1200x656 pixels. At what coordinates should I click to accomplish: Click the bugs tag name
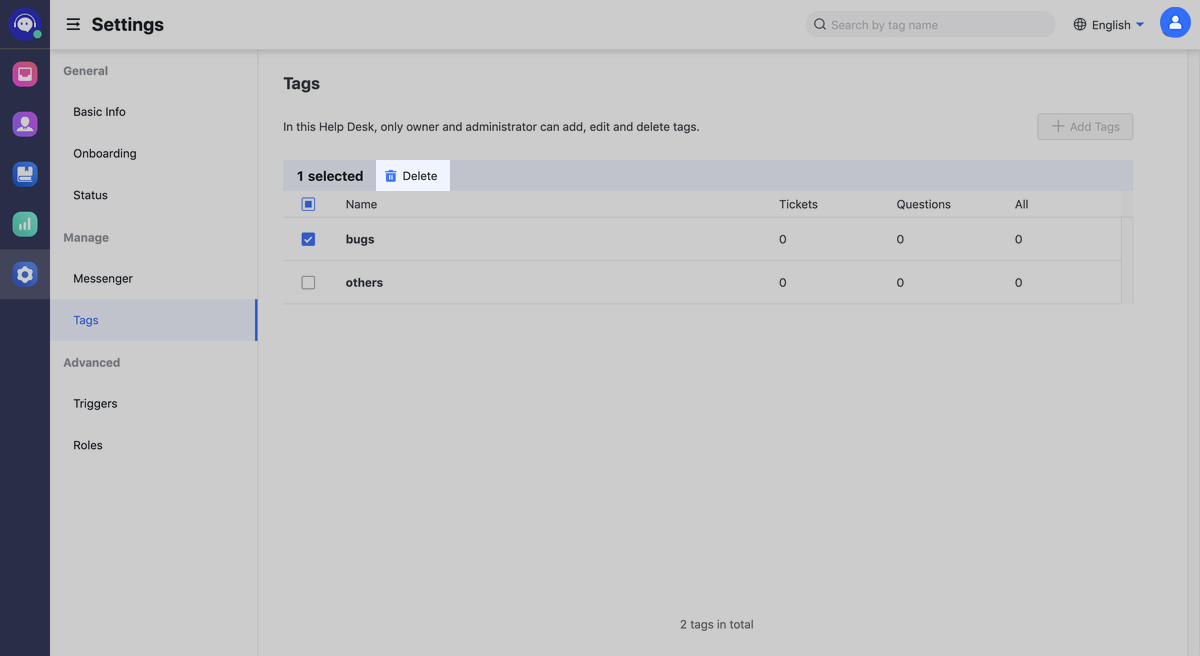[x=360, y=240]
